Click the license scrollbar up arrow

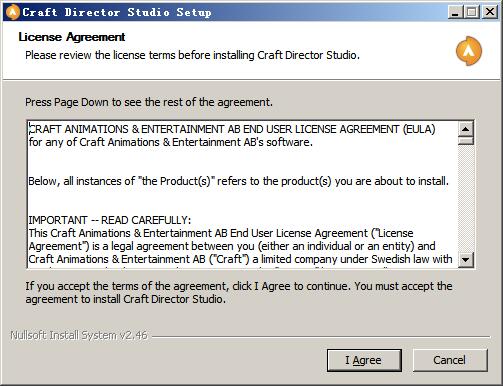[x=466, y=129]
